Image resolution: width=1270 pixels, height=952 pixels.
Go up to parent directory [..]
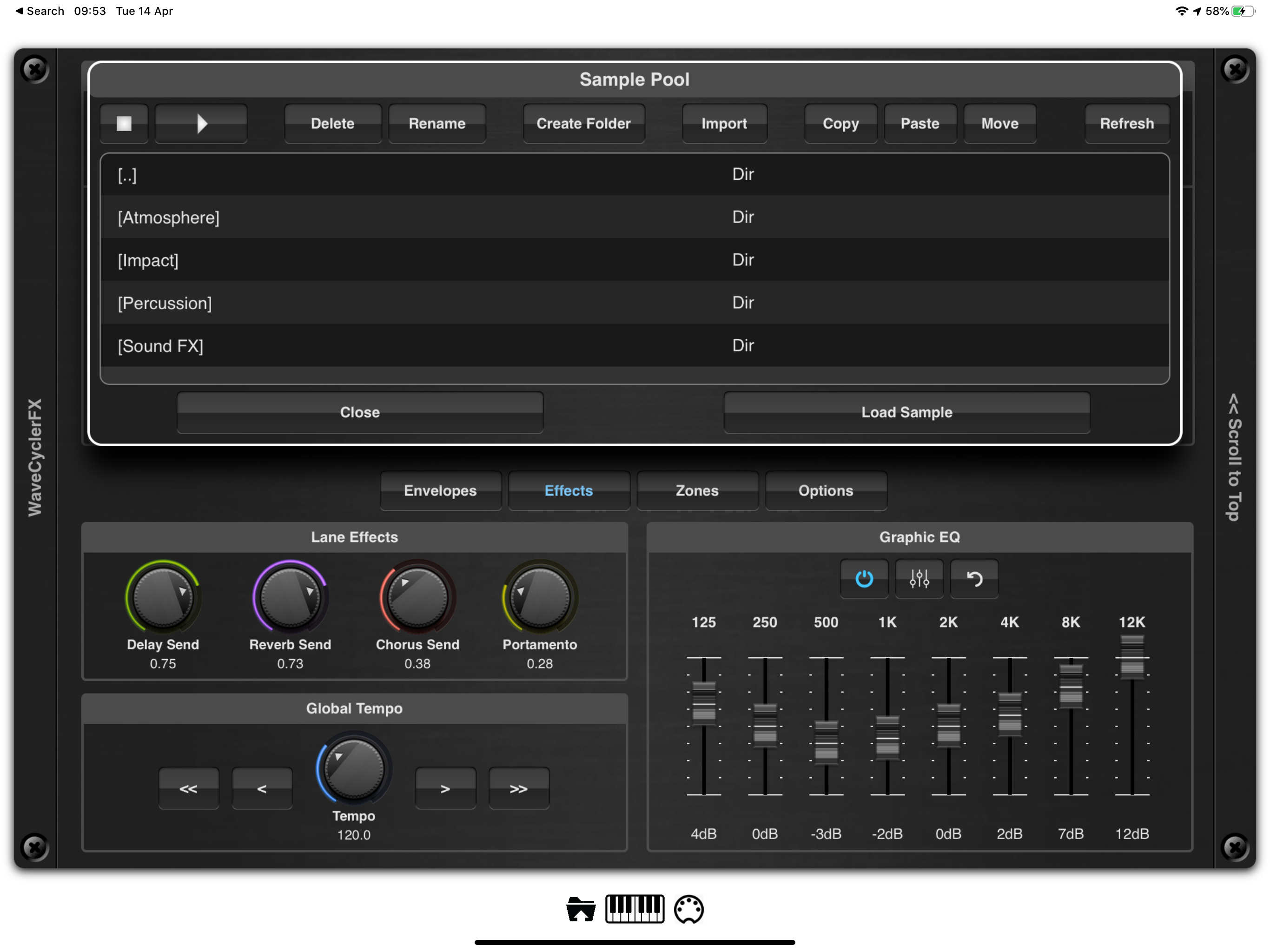click(127, 175)
